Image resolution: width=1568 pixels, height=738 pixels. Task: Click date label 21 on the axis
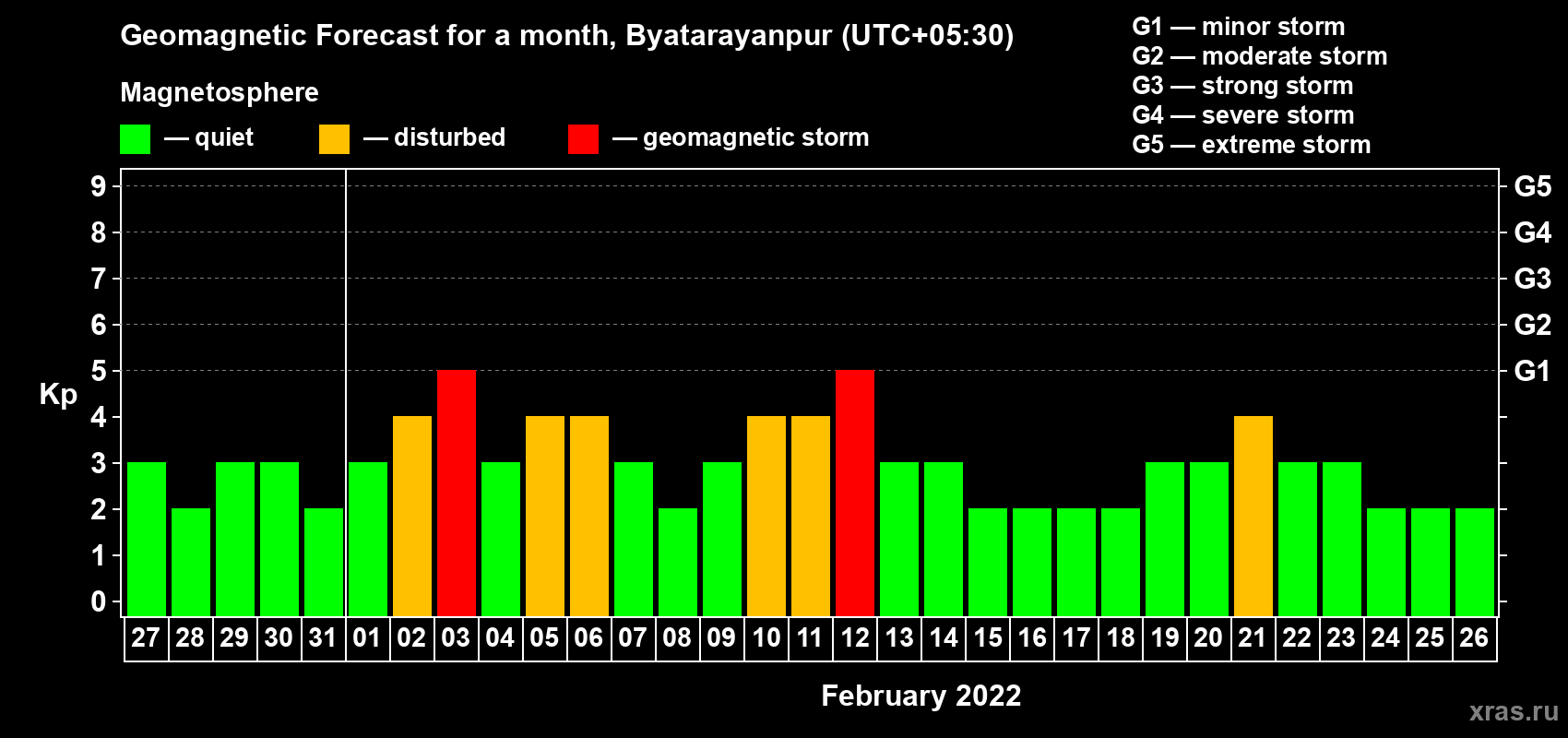coord(1253,637)
